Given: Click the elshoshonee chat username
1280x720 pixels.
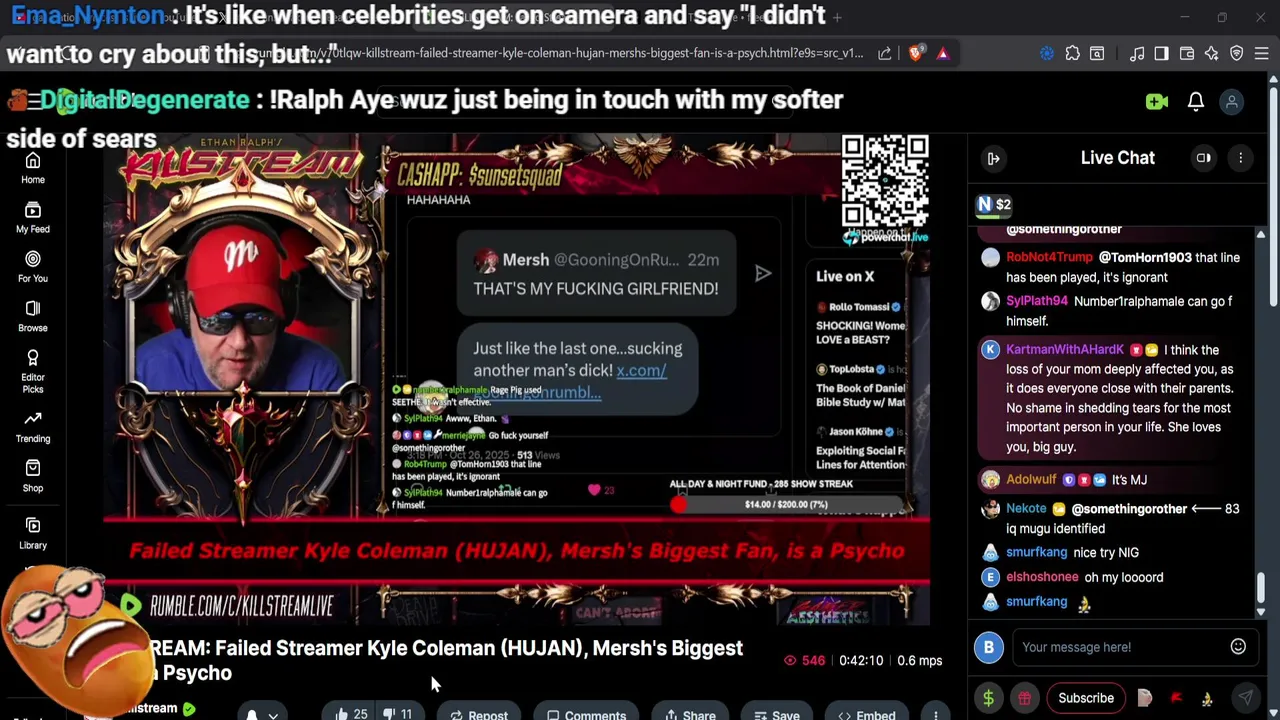Looking at the screenshot, I should click(x=1042, y=577).
